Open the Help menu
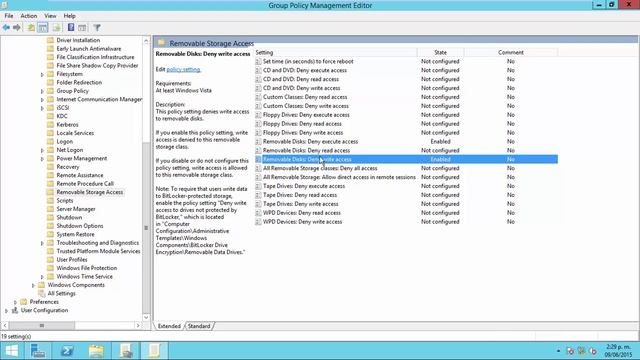Screen dimensions: 640x360 (69, 16)
